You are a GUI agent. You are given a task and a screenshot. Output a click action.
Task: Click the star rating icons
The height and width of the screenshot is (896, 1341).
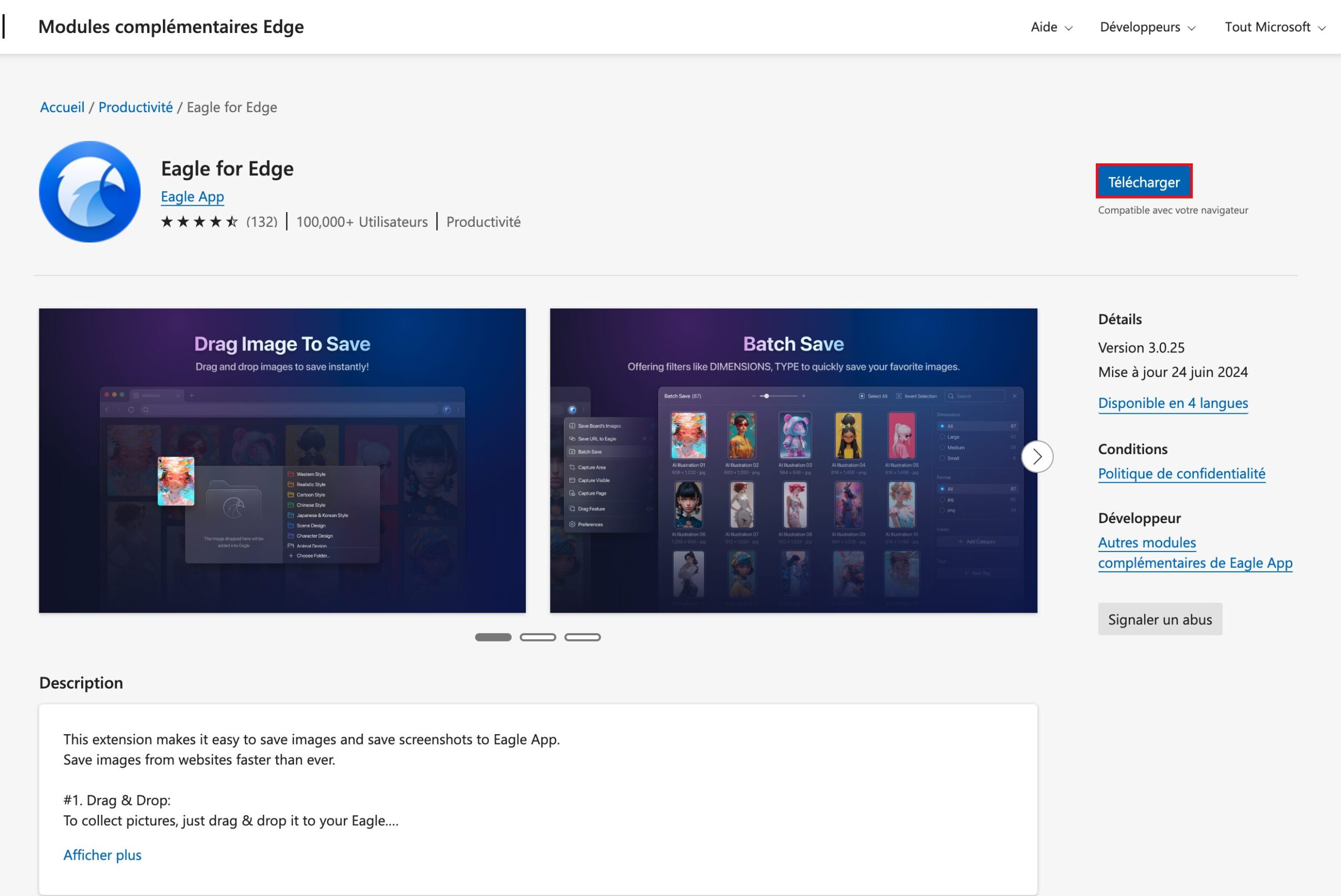(x=200, y=222)
